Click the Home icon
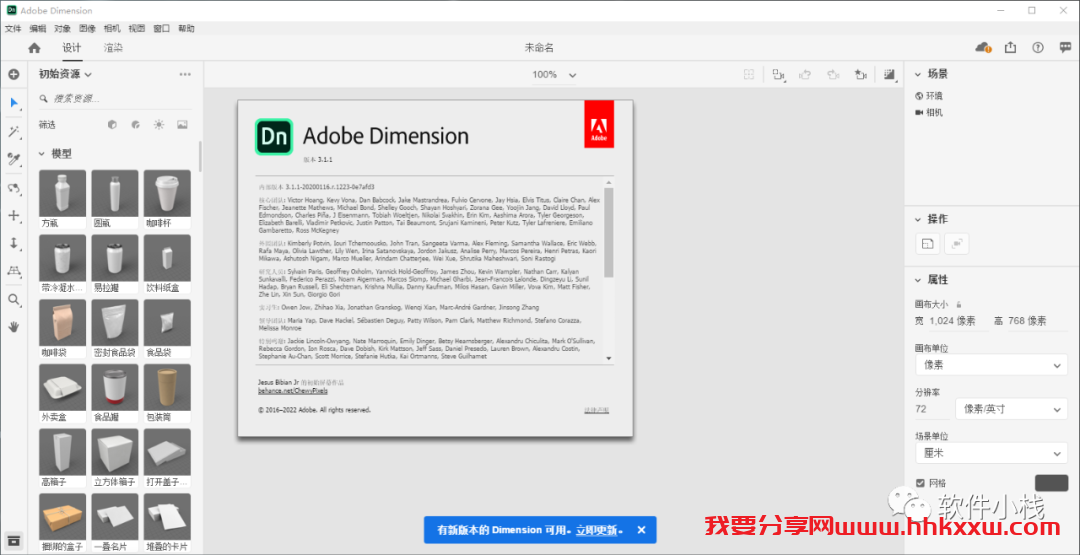Image resolution: width=1080 pixels, height=555 pixels. click(x=34, y=48)
